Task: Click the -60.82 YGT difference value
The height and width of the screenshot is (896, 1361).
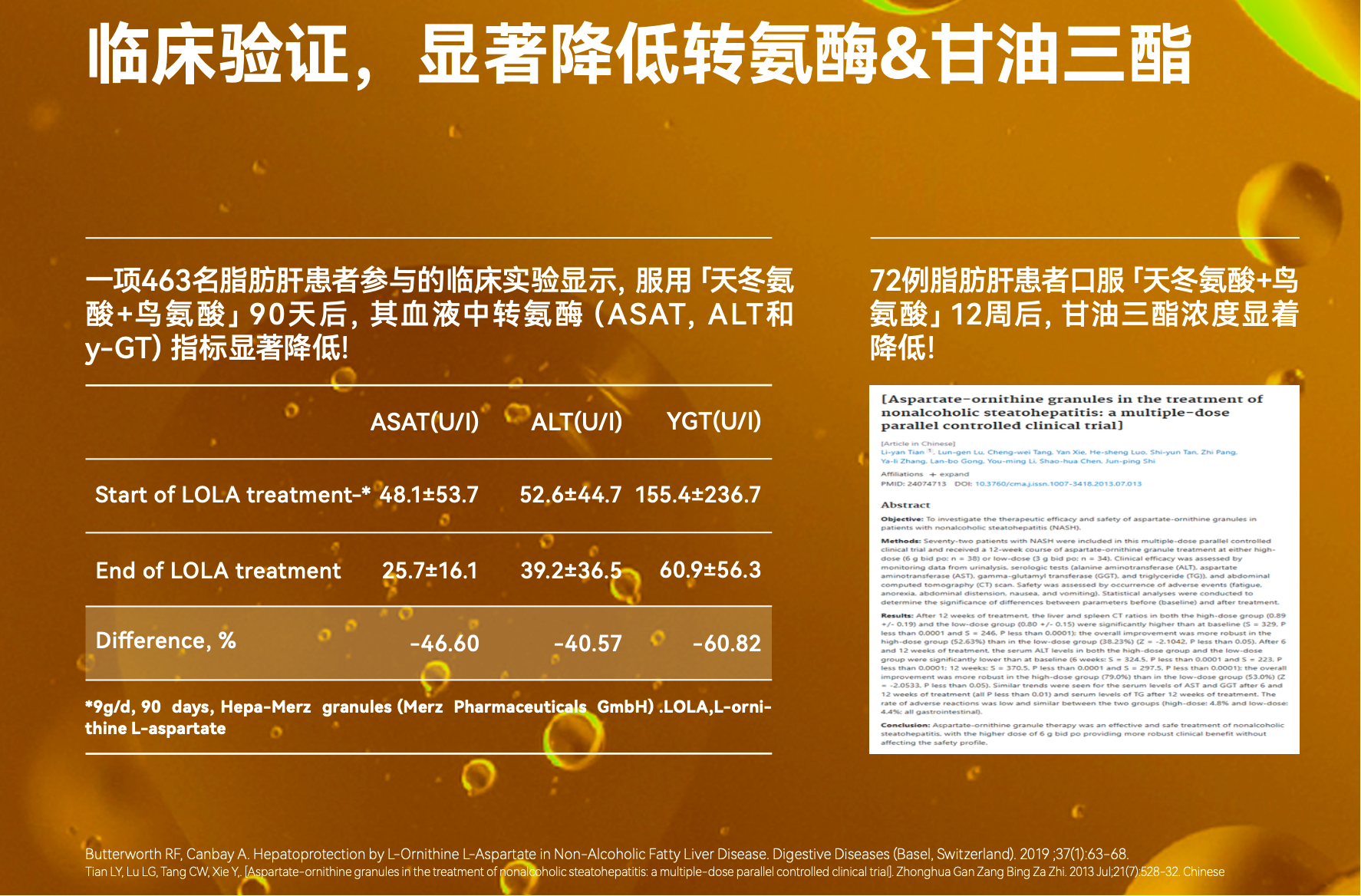Action: click(x=726, y=644)
